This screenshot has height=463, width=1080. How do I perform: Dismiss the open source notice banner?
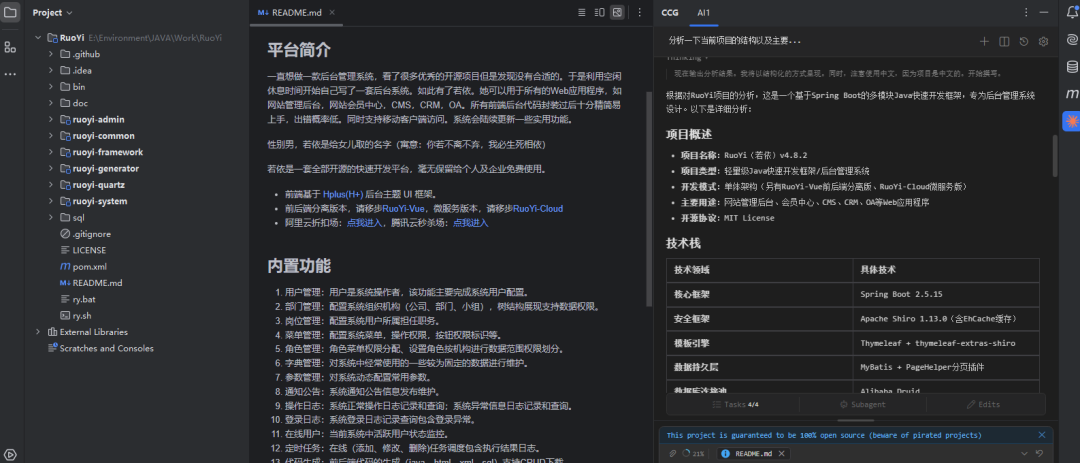[1041, 435]
